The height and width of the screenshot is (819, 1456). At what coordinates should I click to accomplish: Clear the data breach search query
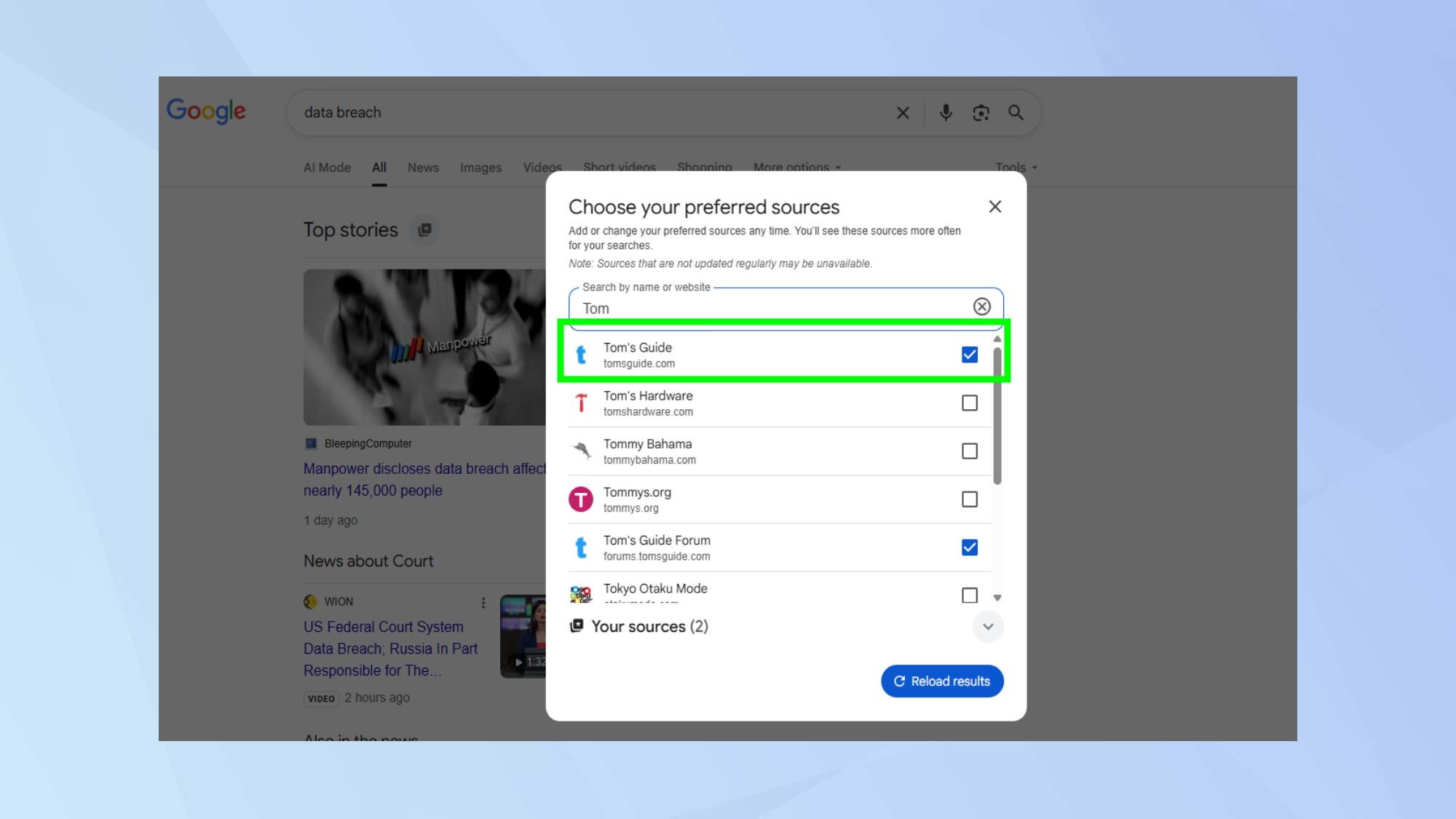tap(903, 113)
